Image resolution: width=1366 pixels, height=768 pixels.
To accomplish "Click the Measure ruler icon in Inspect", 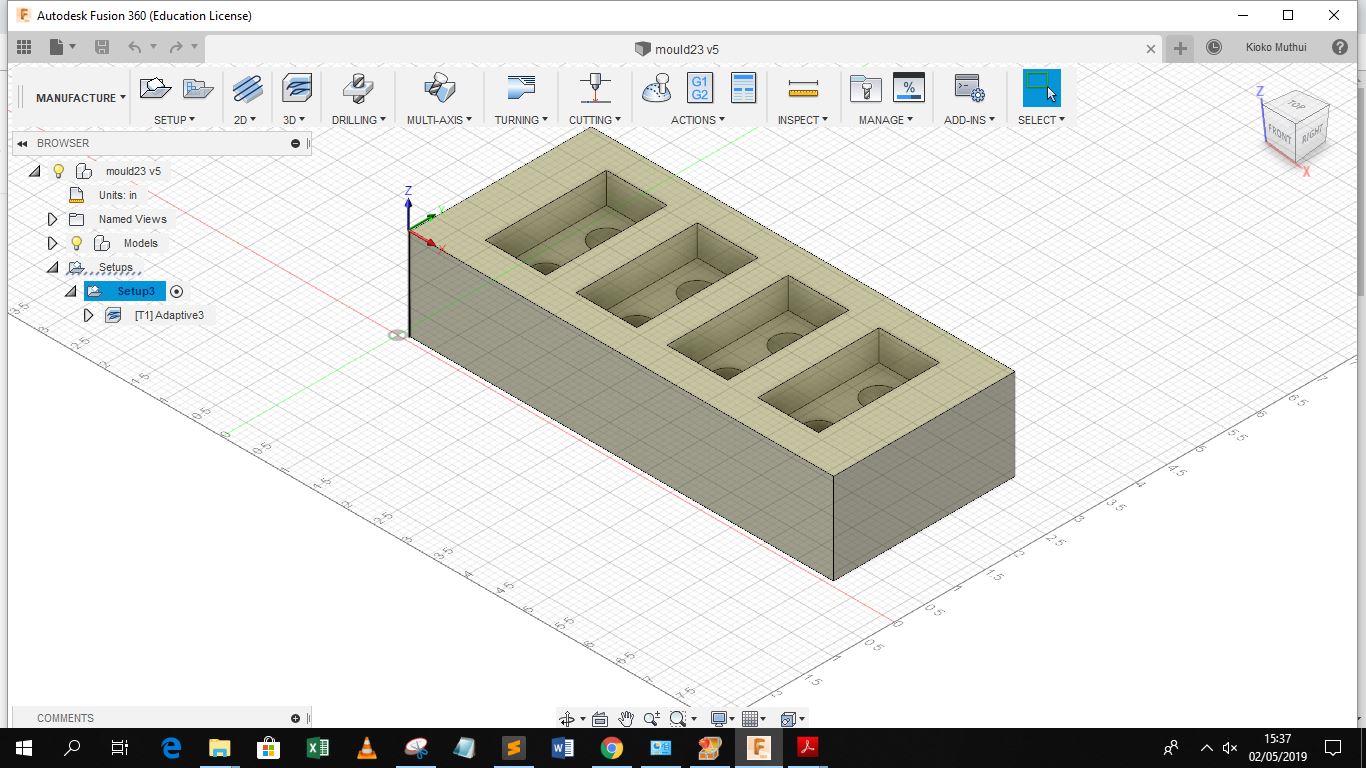I will point(803,88).
